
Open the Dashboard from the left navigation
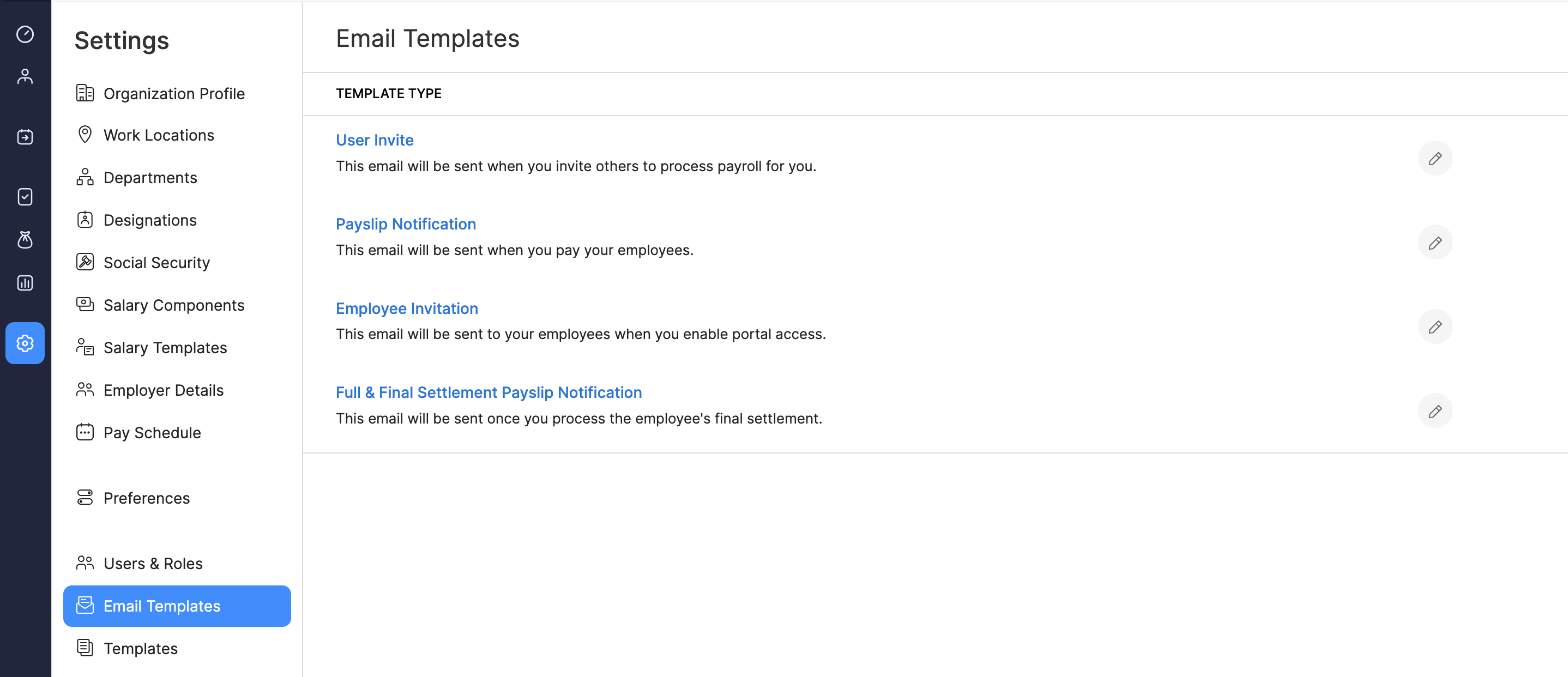[25, 35]
